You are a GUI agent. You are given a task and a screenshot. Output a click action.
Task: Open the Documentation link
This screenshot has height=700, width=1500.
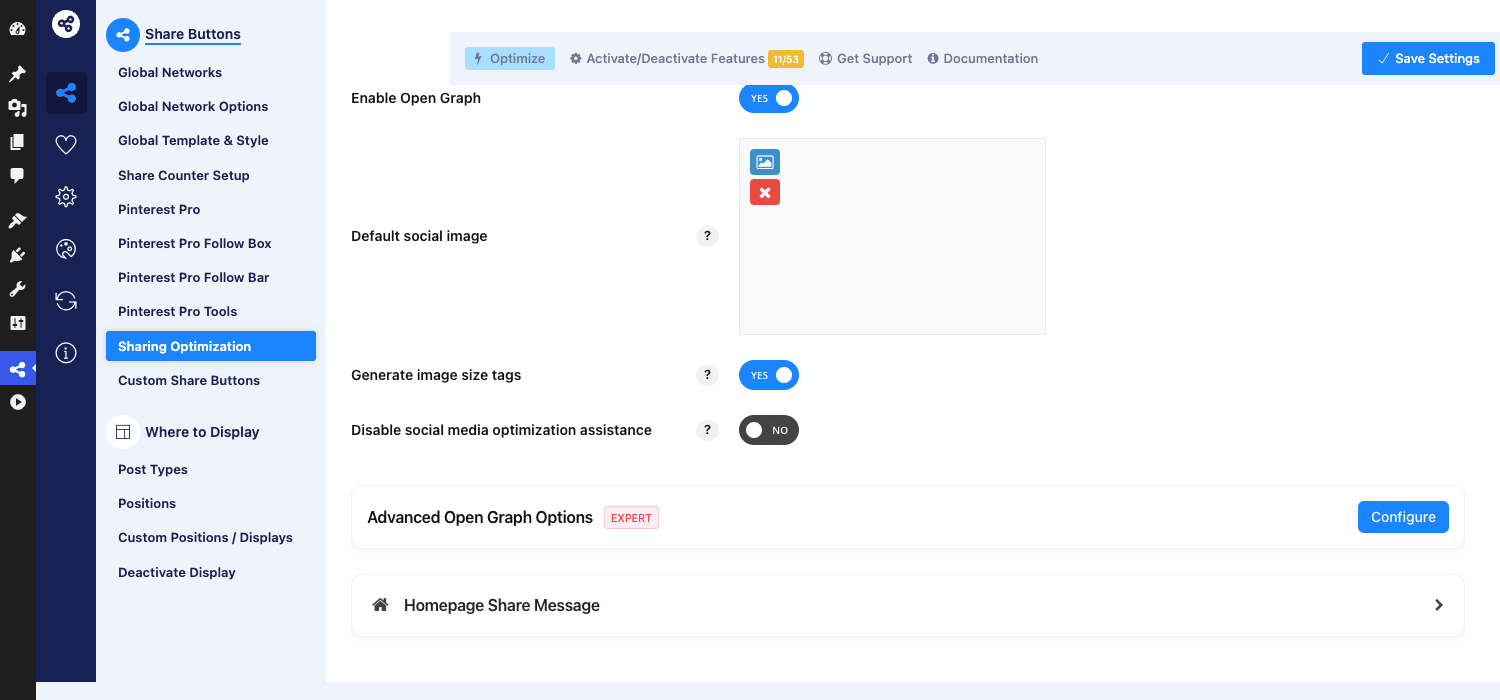pyautogui.click(x=982, y=58)
